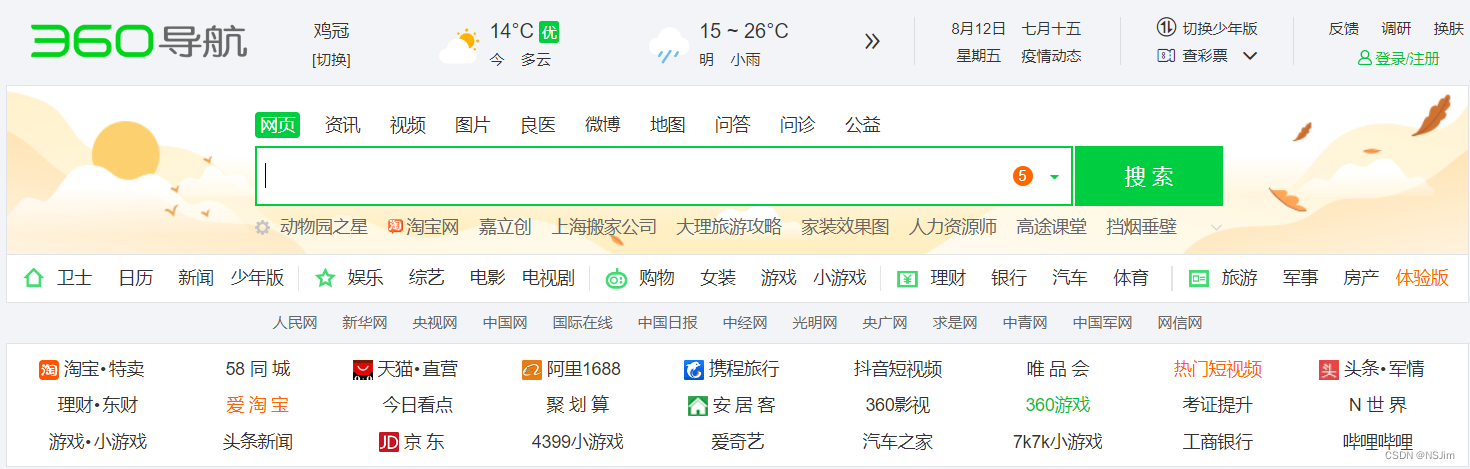Click the 登录/注册 link
The image size is (1470, 469).
[1407, 59]
